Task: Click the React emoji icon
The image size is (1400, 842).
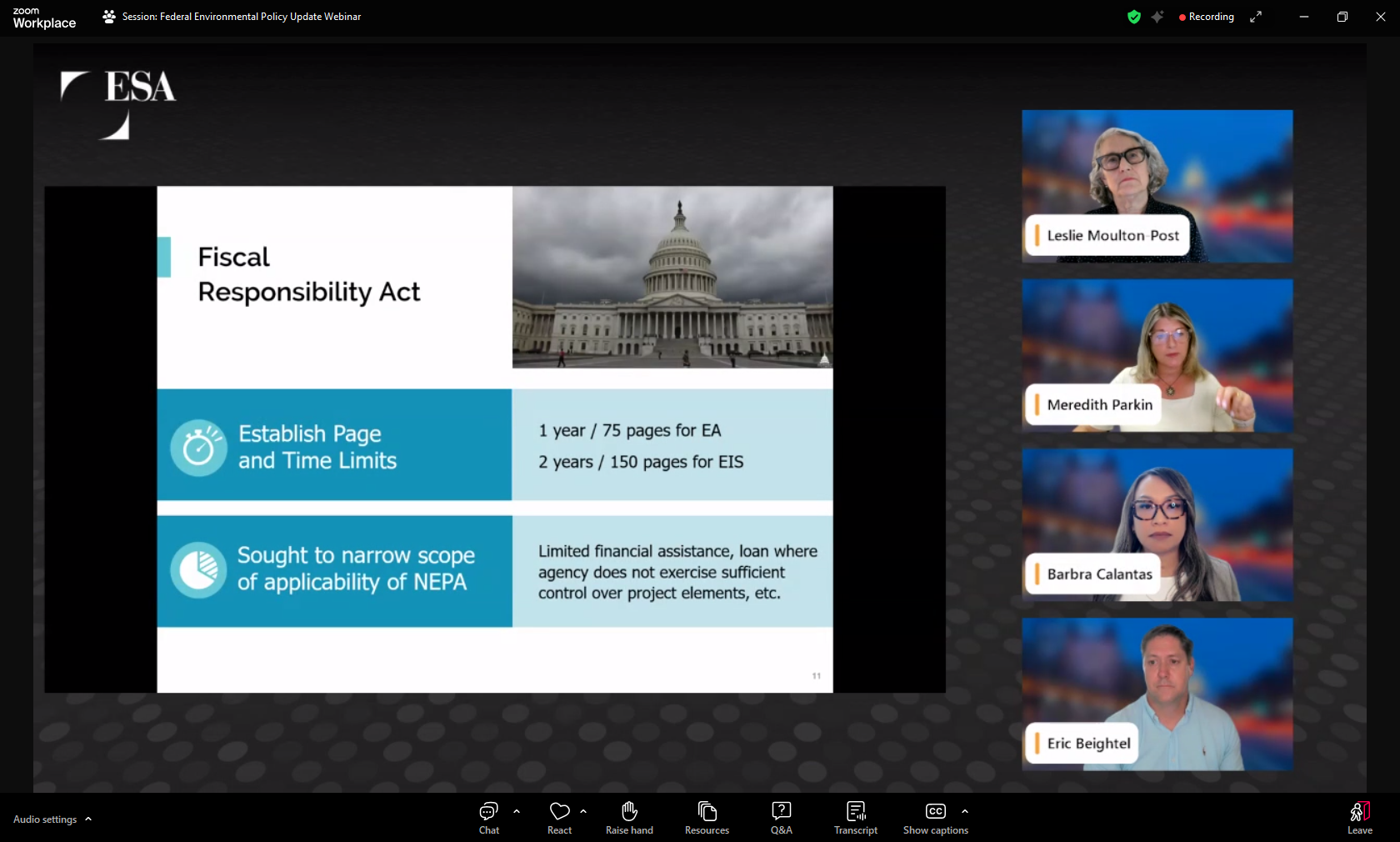Action: pos(559,817)
